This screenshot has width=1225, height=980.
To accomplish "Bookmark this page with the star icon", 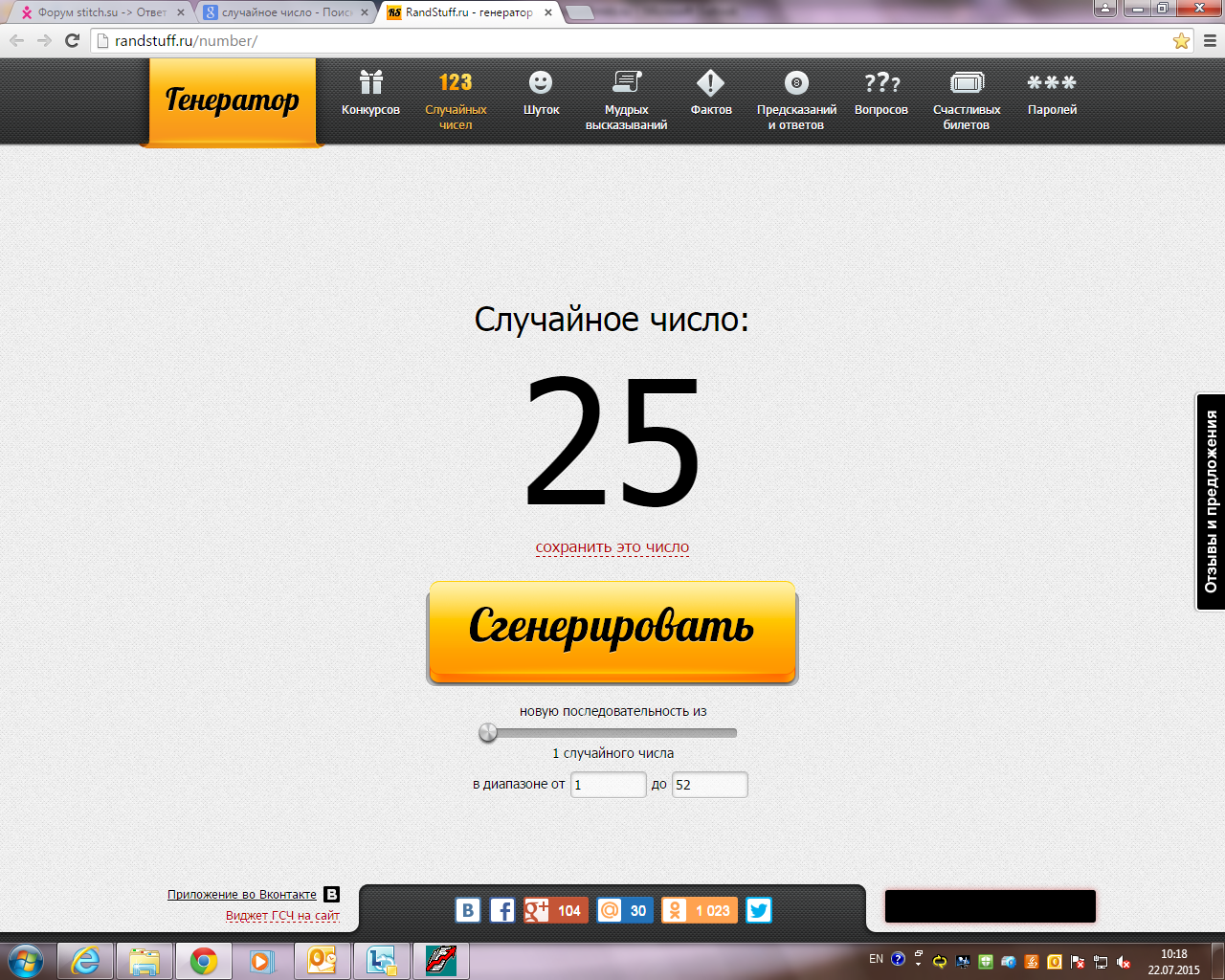I will 1181,41.
